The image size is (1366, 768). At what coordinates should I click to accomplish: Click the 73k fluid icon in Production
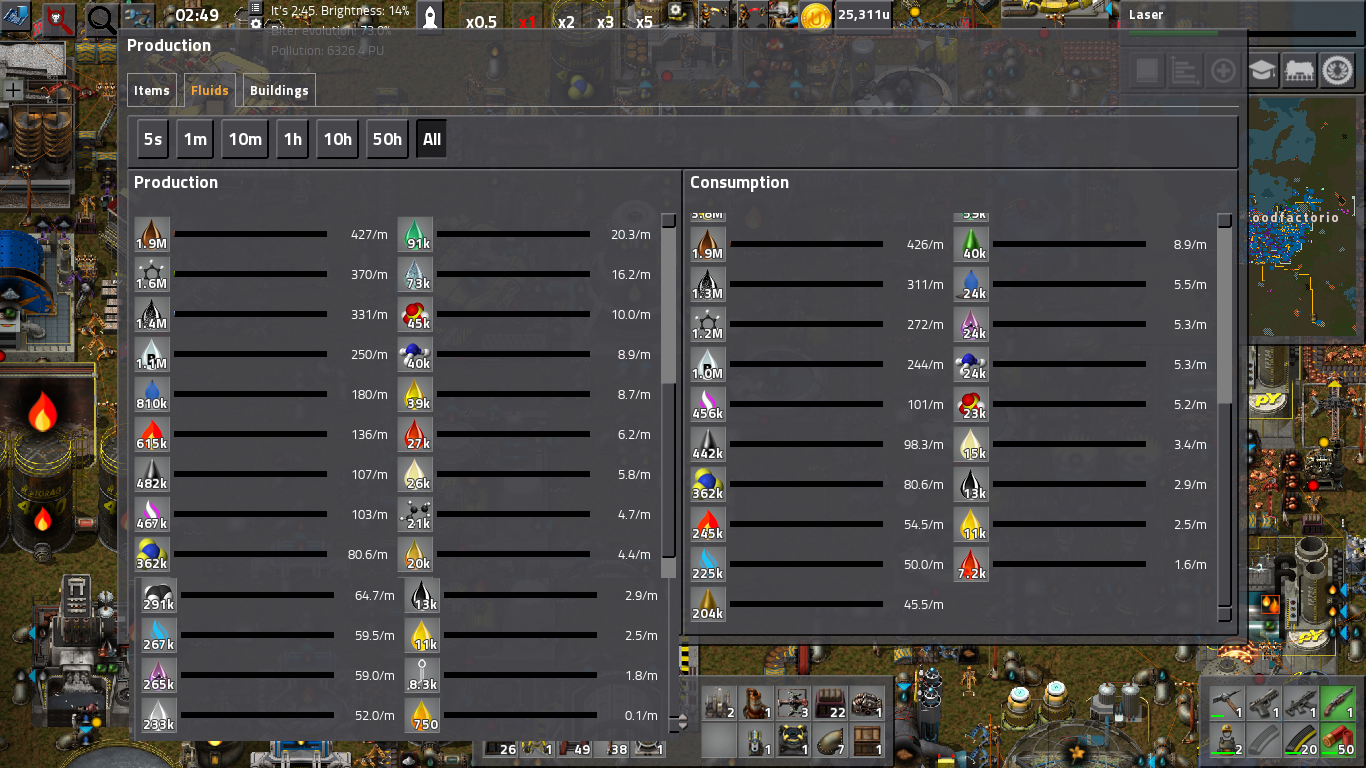pyautogui.click(x=415, y=275)
